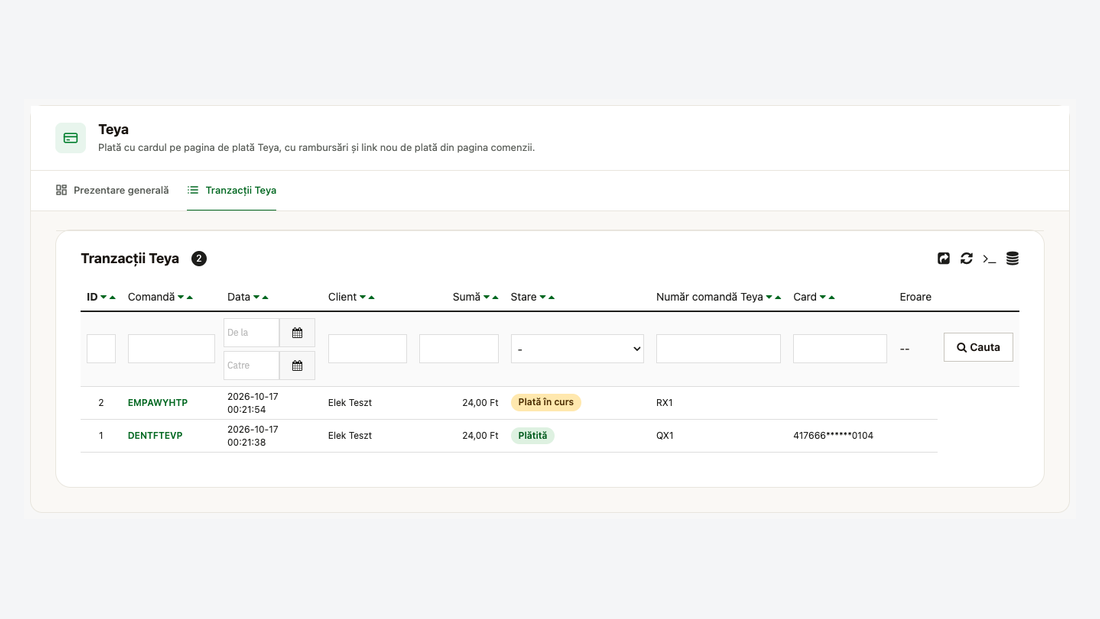This screenshot has height=619, width=1100.
Task: Switch to Prezentare generală tab
Action: 112,190
